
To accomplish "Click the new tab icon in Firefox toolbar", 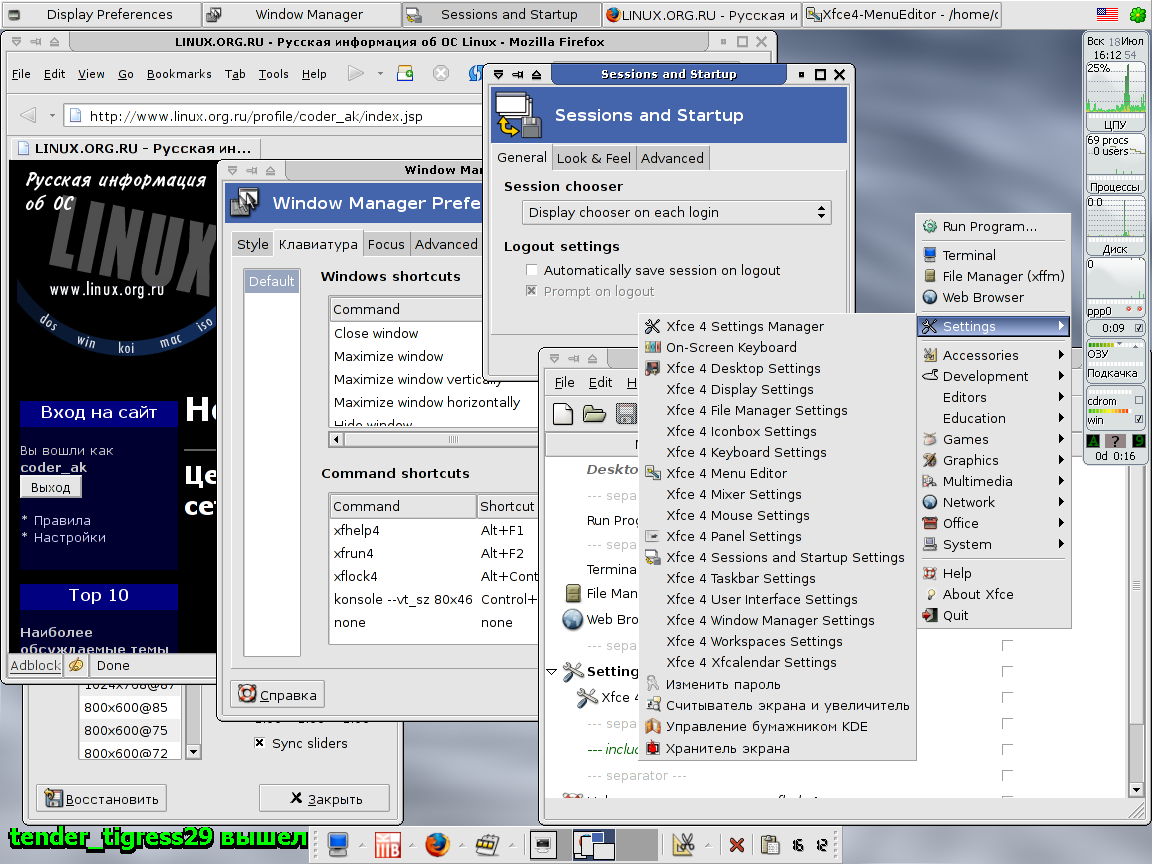I will coord(405,73).
